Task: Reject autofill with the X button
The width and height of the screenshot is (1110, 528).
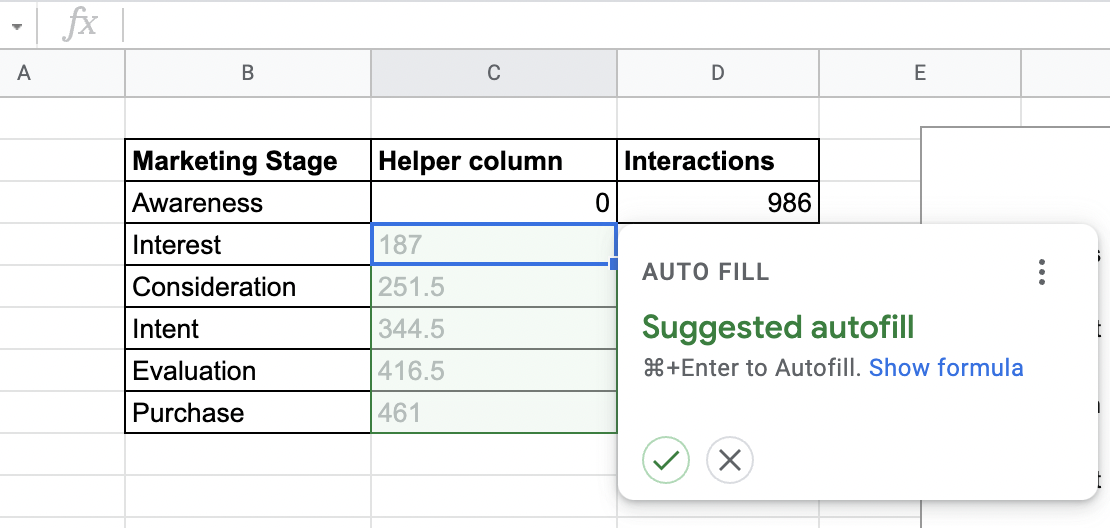Action: tap(729, 461)
